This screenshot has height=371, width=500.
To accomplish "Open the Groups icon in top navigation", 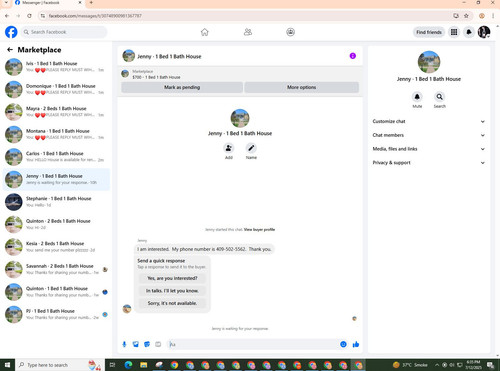I will [x=291, y=32].
